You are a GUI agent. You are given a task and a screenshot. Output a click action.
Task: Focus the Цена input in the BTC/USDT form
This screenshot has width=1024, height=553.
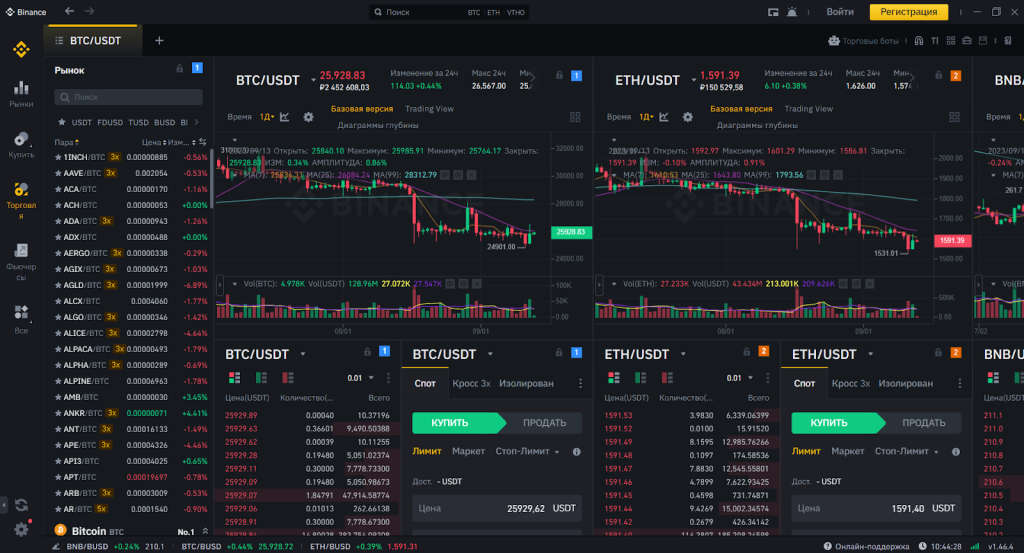(x=496, y=508)
